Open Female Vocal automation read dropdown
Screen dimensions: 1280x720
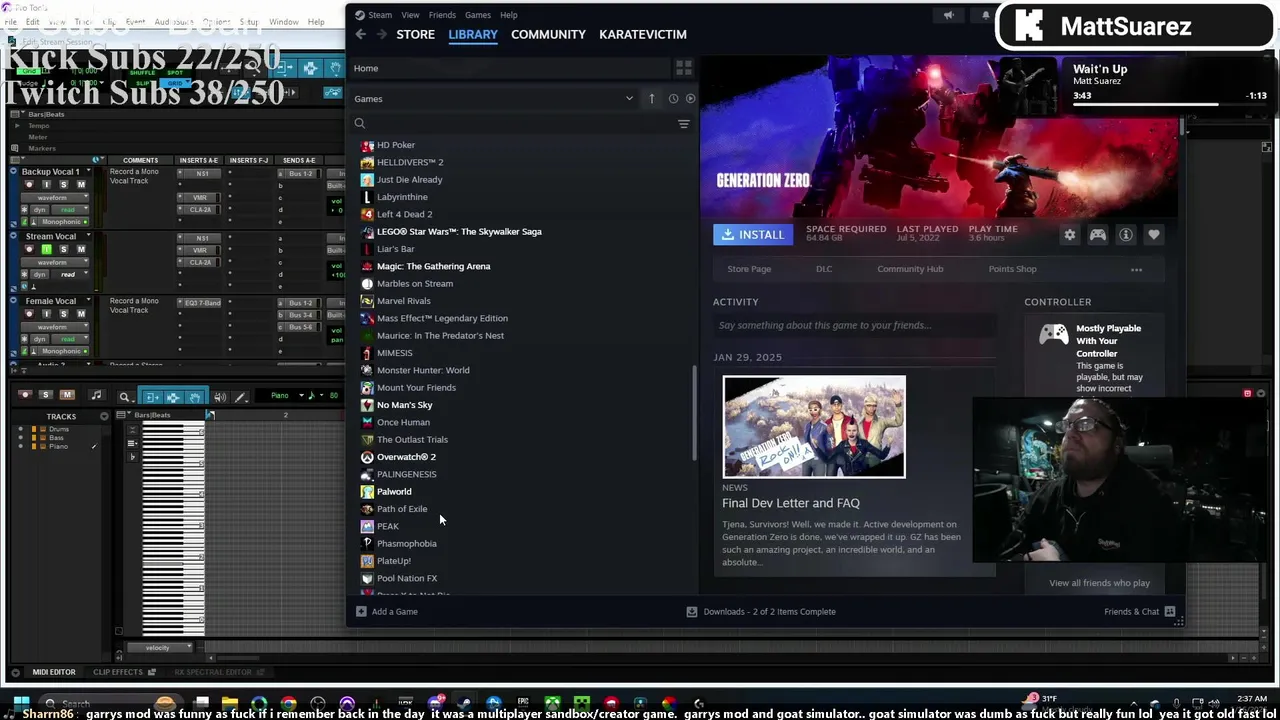tap(68, 338)
